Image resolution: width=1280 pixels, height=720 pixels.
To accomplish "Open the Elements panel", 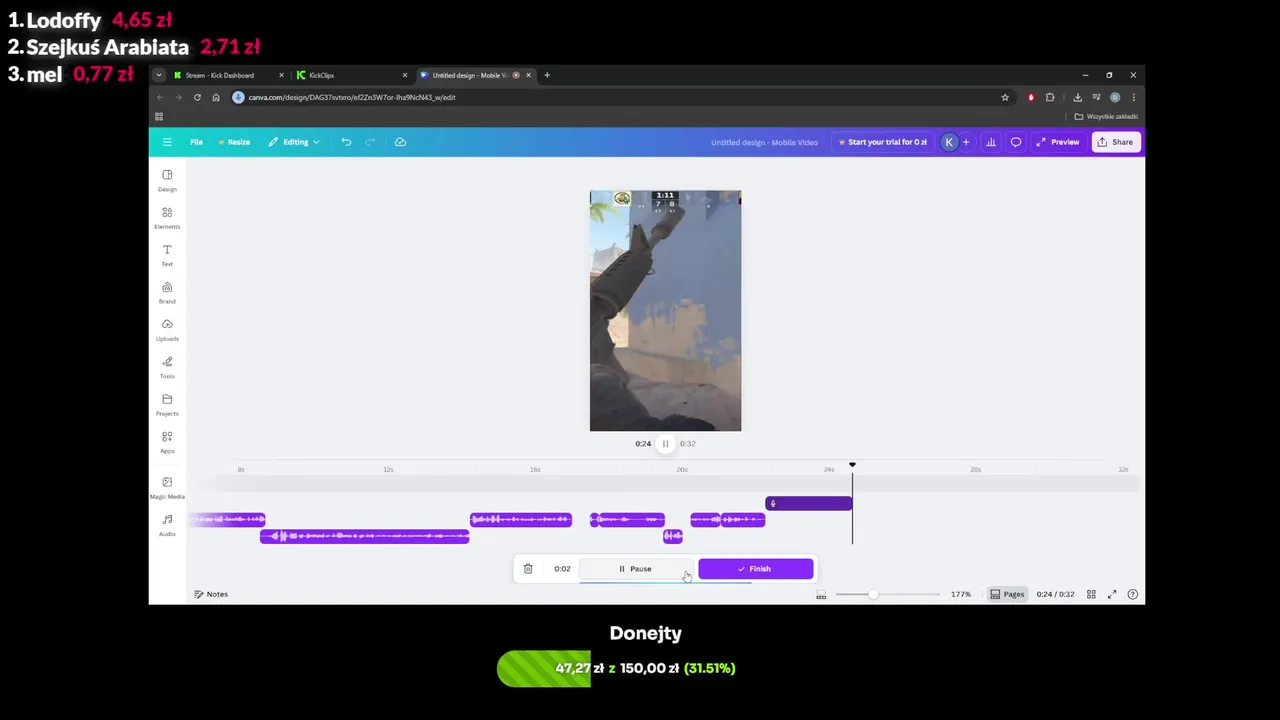I will [x=167, y=217].
